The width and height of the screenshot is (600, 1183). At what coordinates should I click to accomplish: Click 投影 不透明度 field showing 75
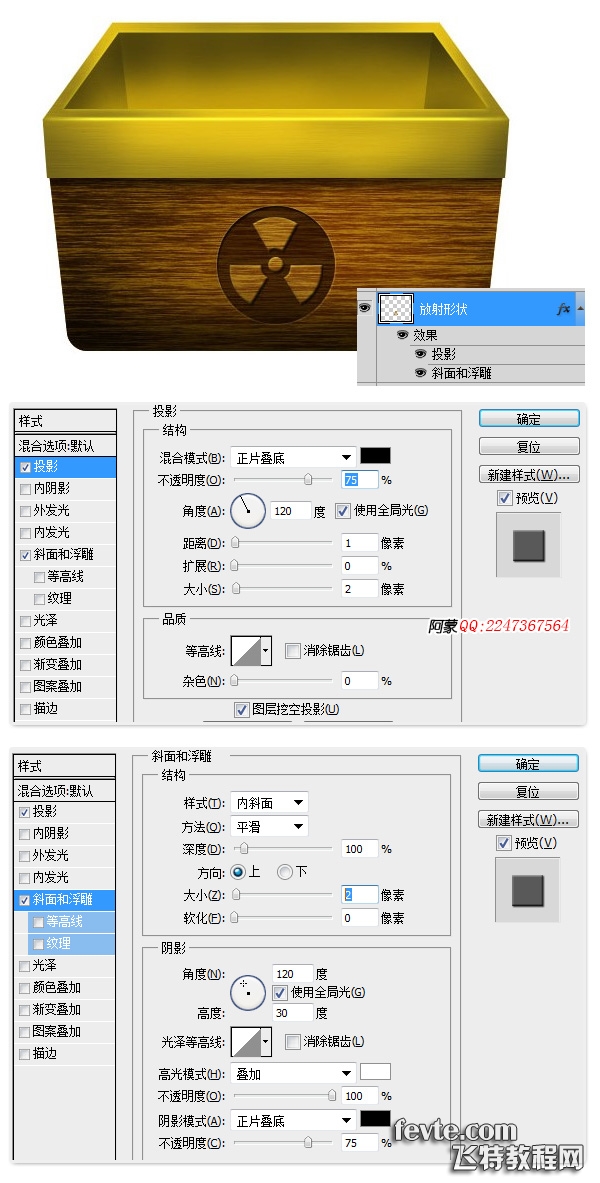point(359,479)
